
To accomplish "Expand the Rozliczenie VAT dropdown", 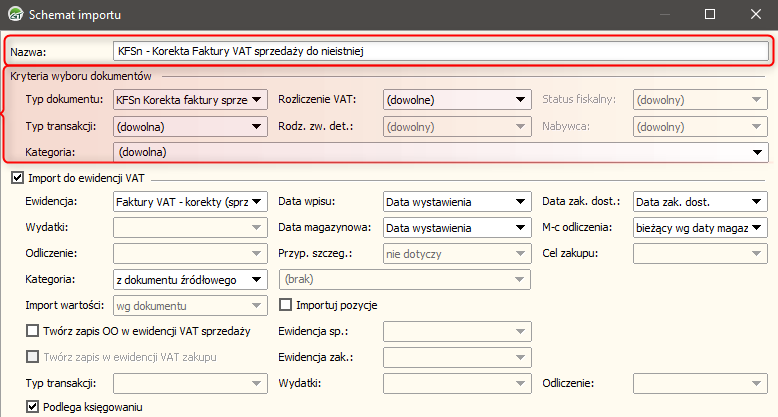I will click(x=457, y=100).
